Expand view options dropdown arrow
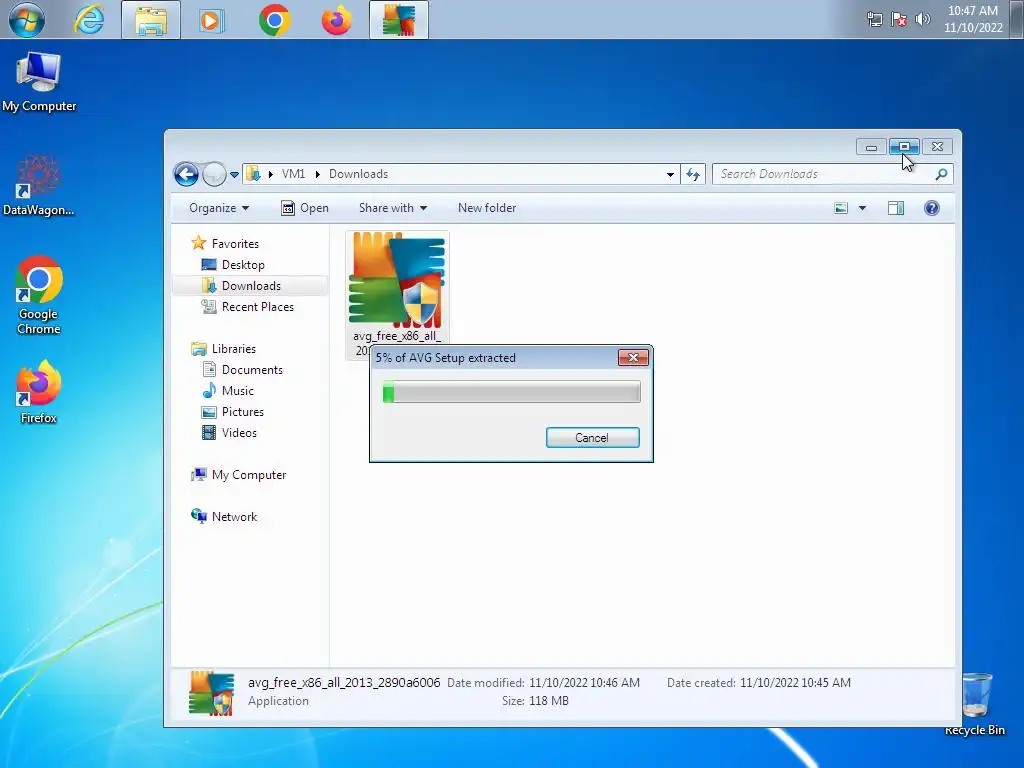Screen dimensions: 1024x768 pos(862,208)
